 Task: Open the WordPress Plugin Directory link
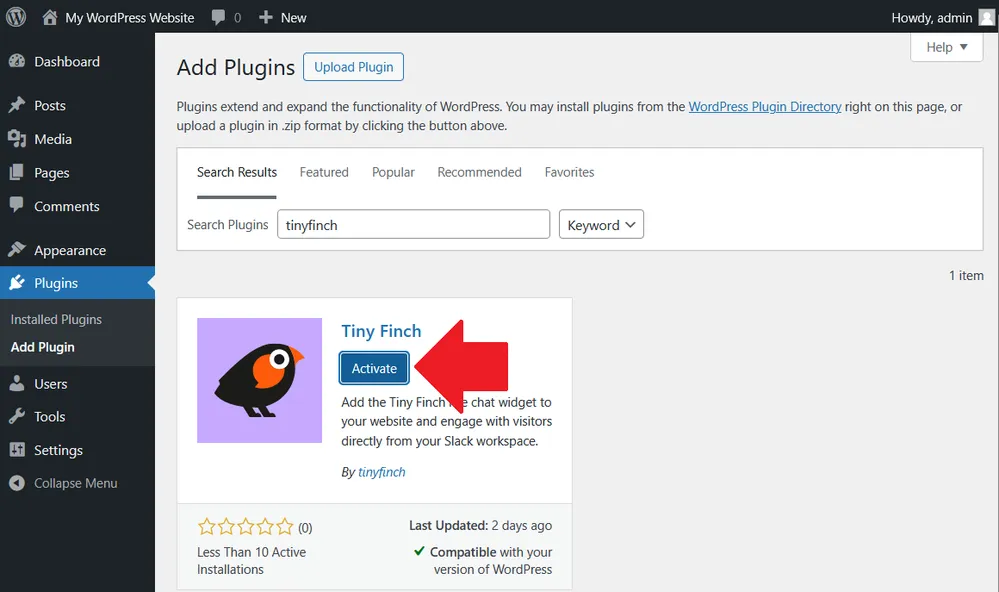[765, 106]
